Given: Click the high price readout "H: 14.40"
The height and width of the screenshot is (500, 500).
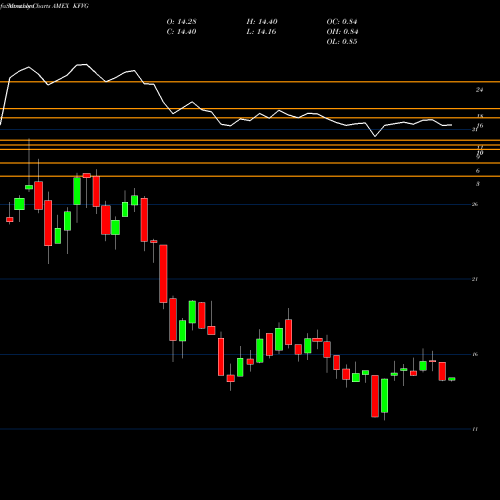Looking at the screenshot, I should click(x=262, y=22).
